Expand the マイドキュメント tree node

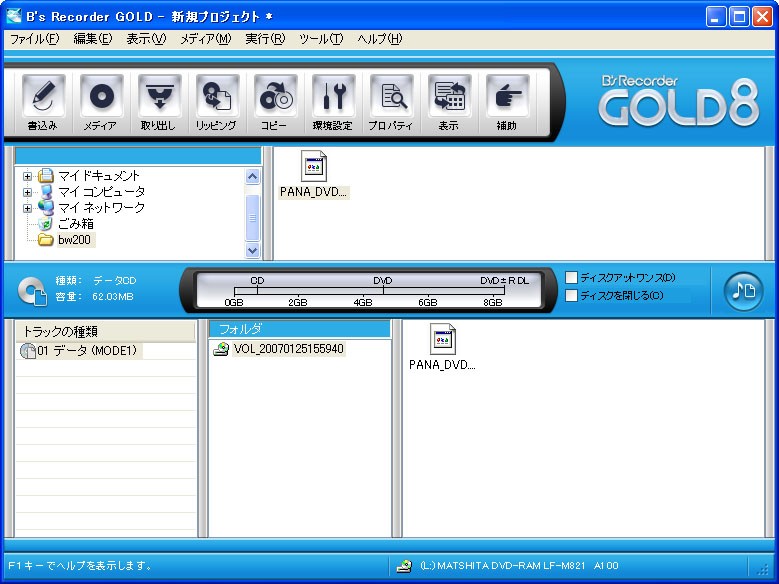pos(28,176)
